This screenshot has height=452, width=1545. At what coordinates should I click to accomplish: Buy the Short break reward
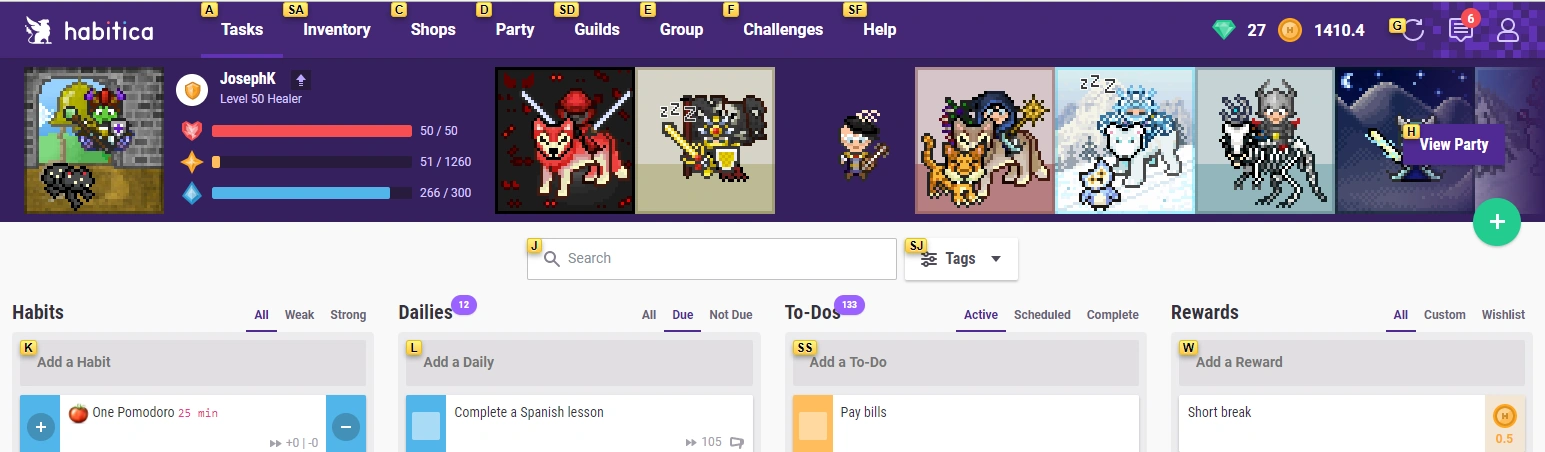click(1504, 424)
